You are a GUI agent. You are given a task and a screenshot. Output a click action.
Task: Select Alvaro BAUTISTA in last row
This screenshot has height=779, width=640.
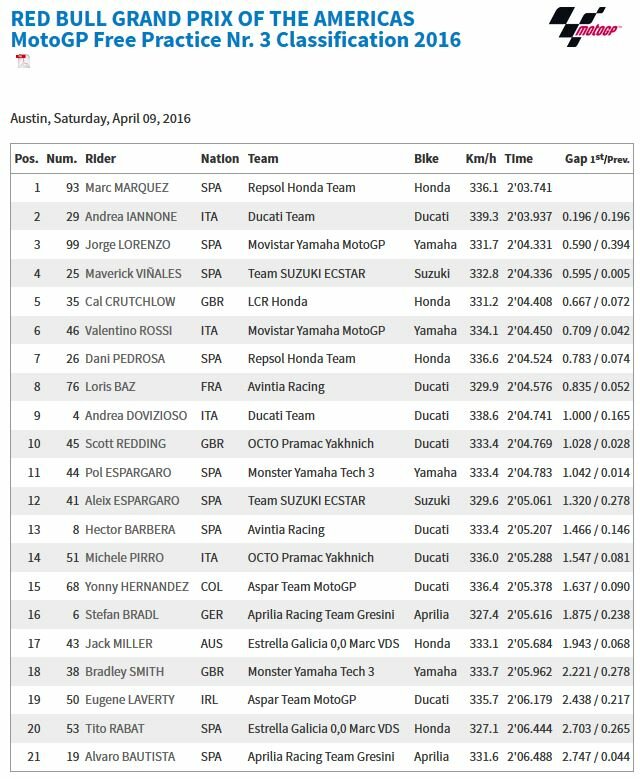tap(130, 757)
